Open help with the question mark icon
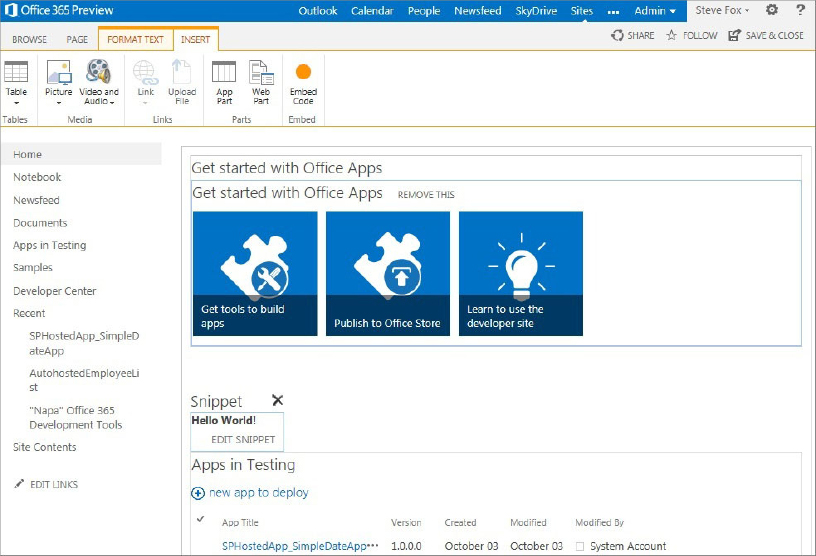816x556 pixels. point(800,9)
